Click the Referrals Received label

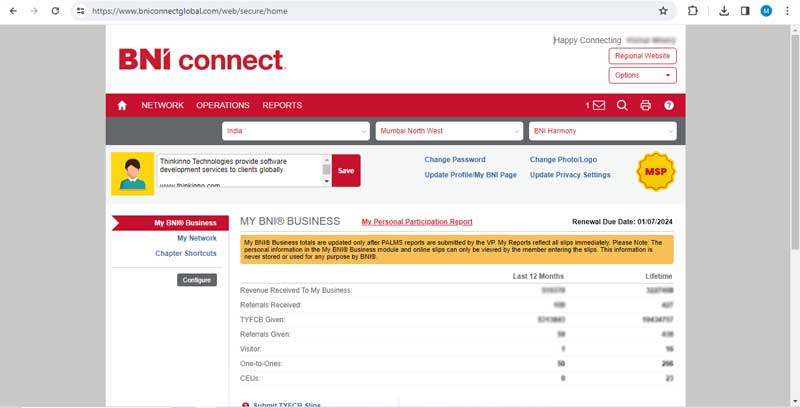271,305
